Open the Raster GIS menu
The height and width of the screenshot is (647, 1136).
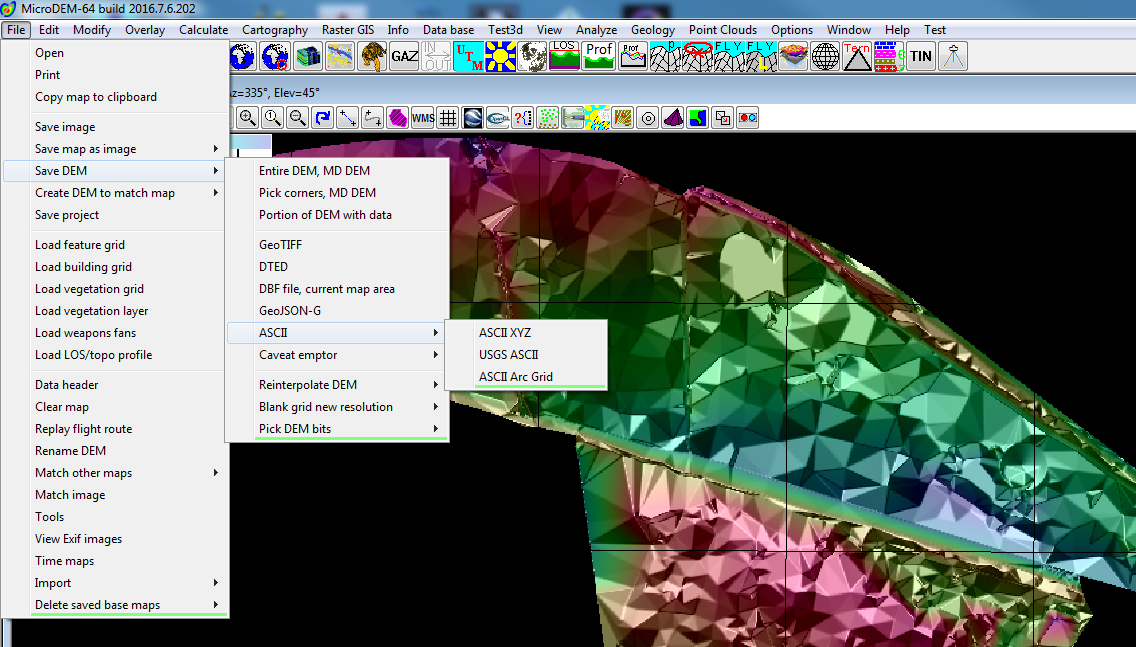[348, 30]
